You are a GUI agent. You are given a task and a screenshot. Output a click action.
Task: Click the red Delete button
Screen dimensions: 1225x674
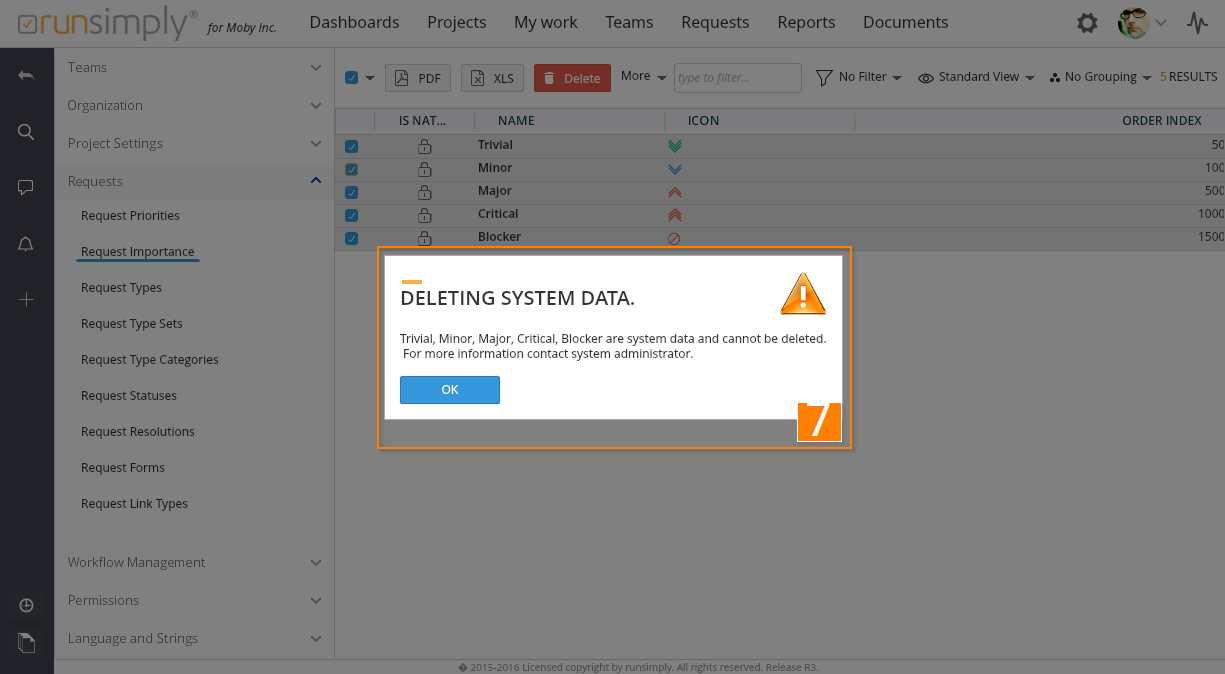point(572,78)
